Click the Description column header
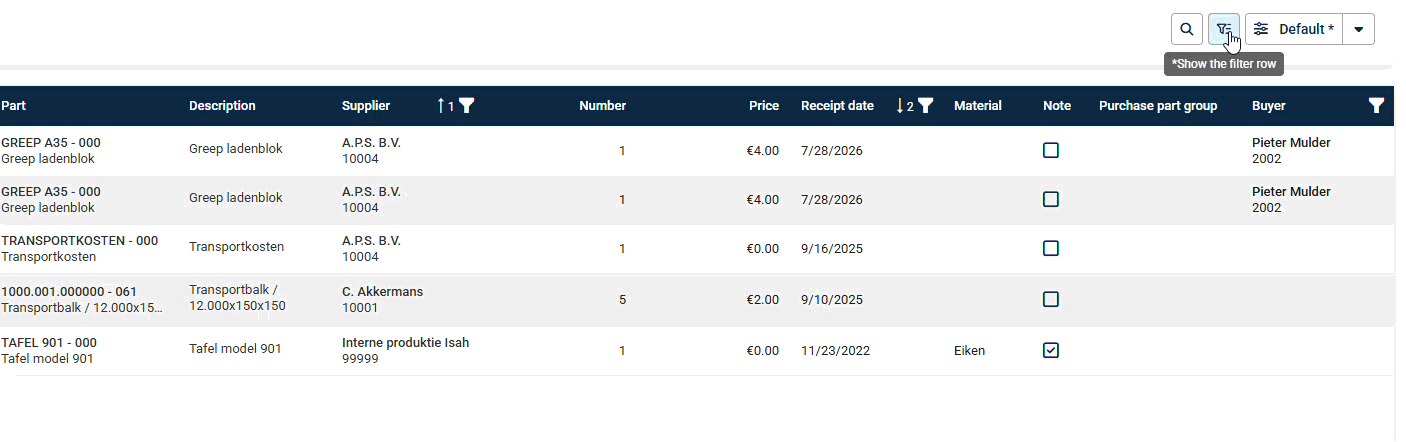Image resolution: width=1406 pixels, height=442 pixels. [x=222, y=106]
